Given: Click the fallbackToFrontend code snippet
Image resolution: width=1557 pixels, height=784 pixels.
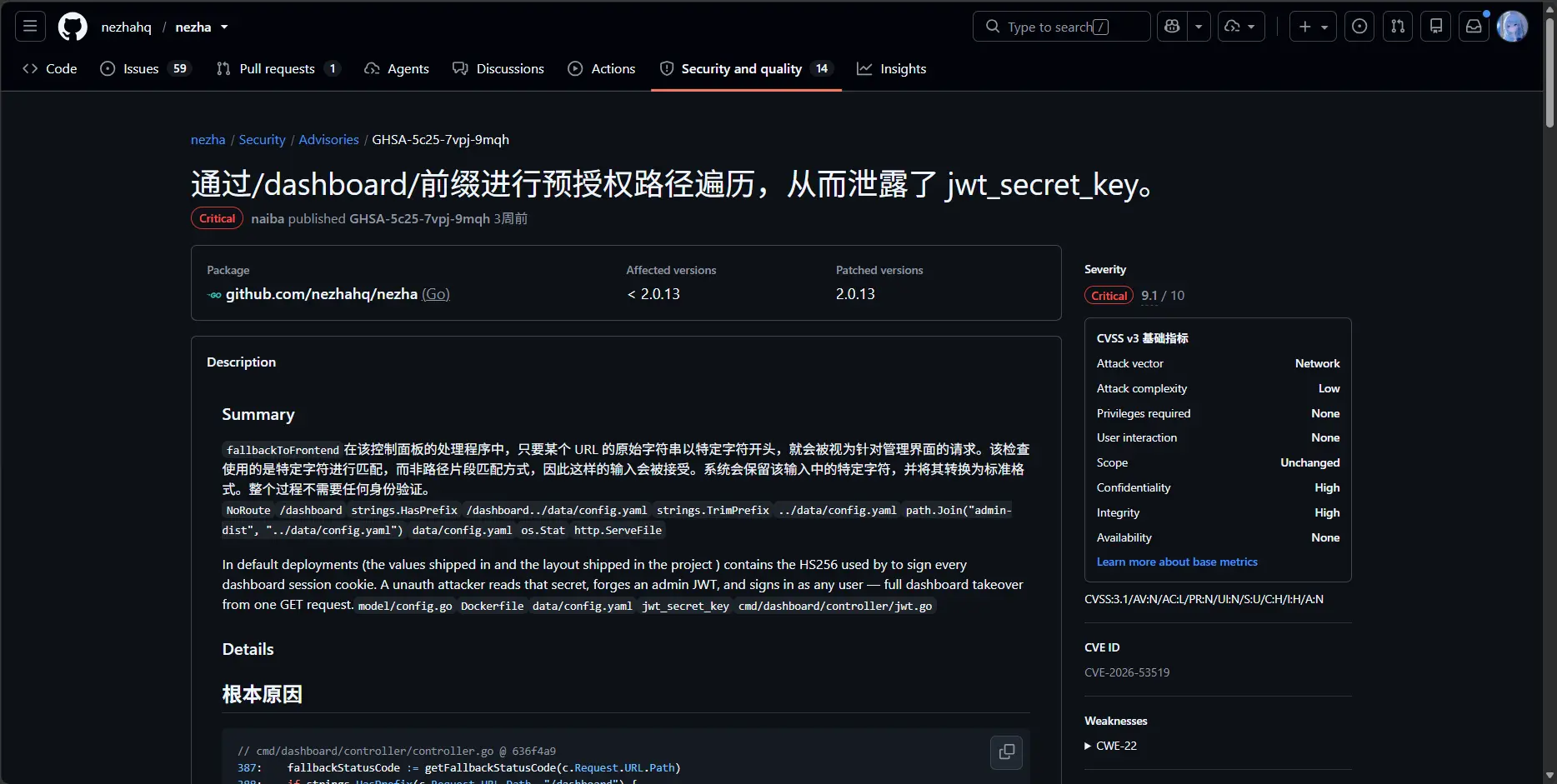Looking at the screenshot, I should [x=283, y=450].
